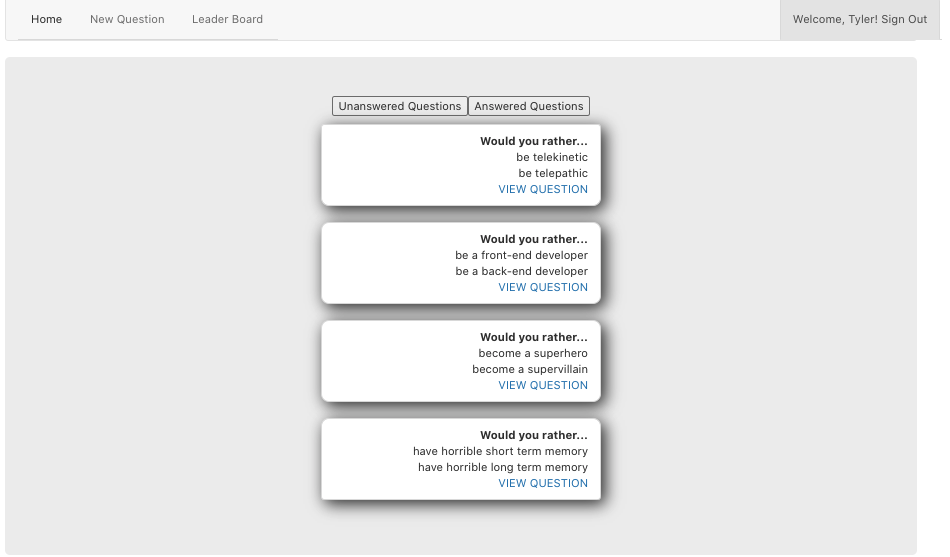Click Sign Out for Tyler

click(904, 19)
